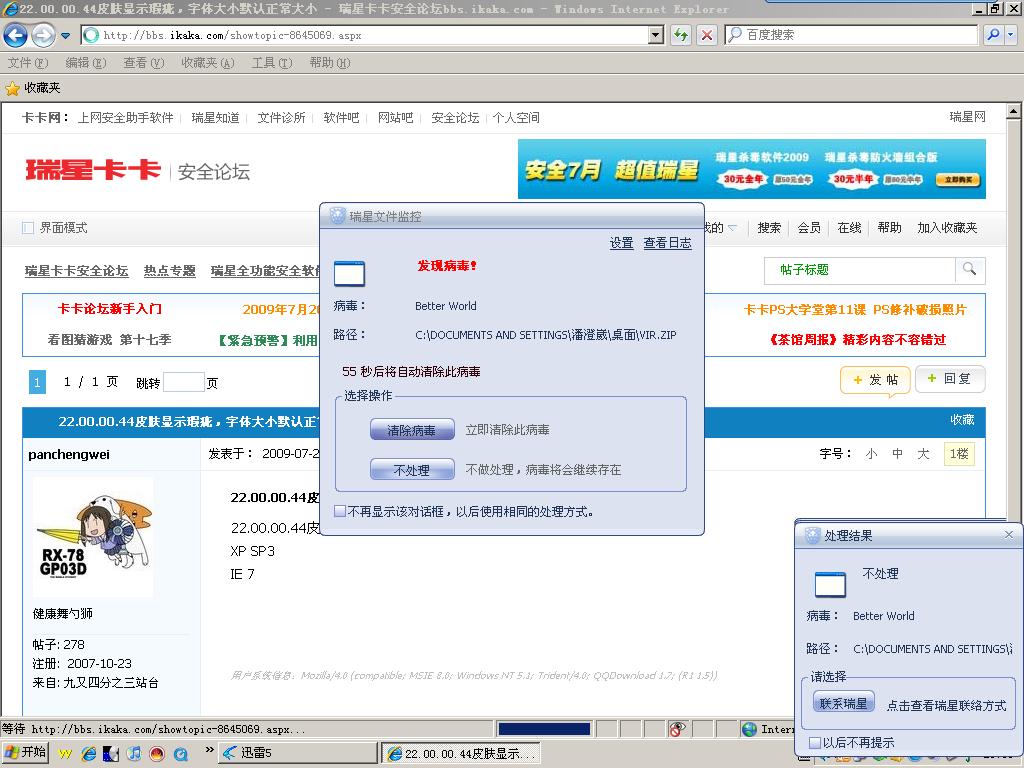Image resolution: width=1024 pixels, height=768 pixels.
Task: Open the 帮助 menu
Action: [330, 63]
